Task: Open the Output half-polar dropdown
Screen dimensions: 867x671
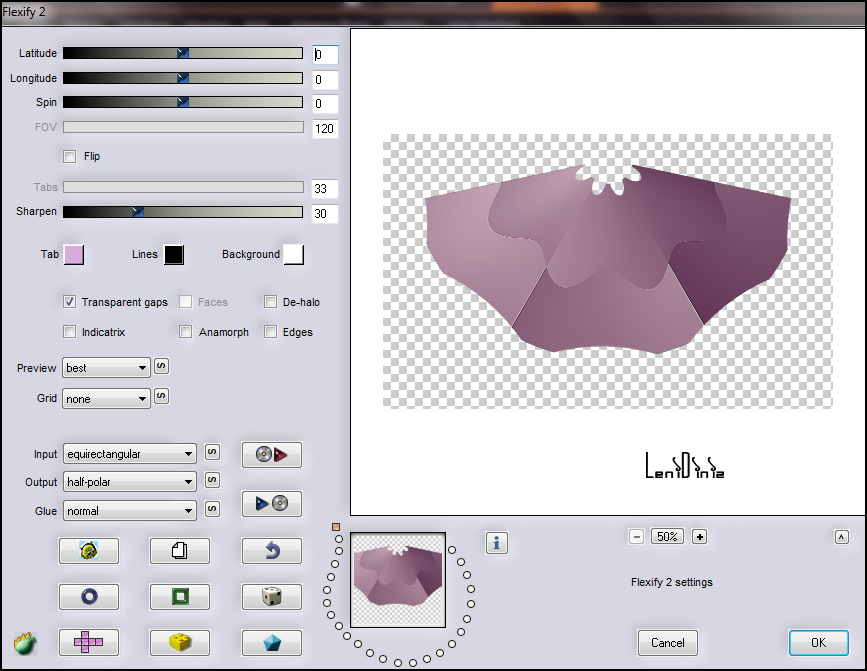Action: (x=130, y=482)
